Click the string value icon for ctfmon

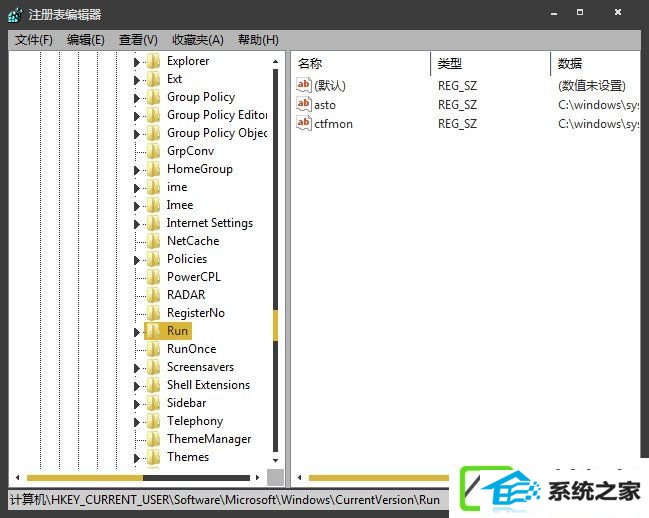point(304,123)
